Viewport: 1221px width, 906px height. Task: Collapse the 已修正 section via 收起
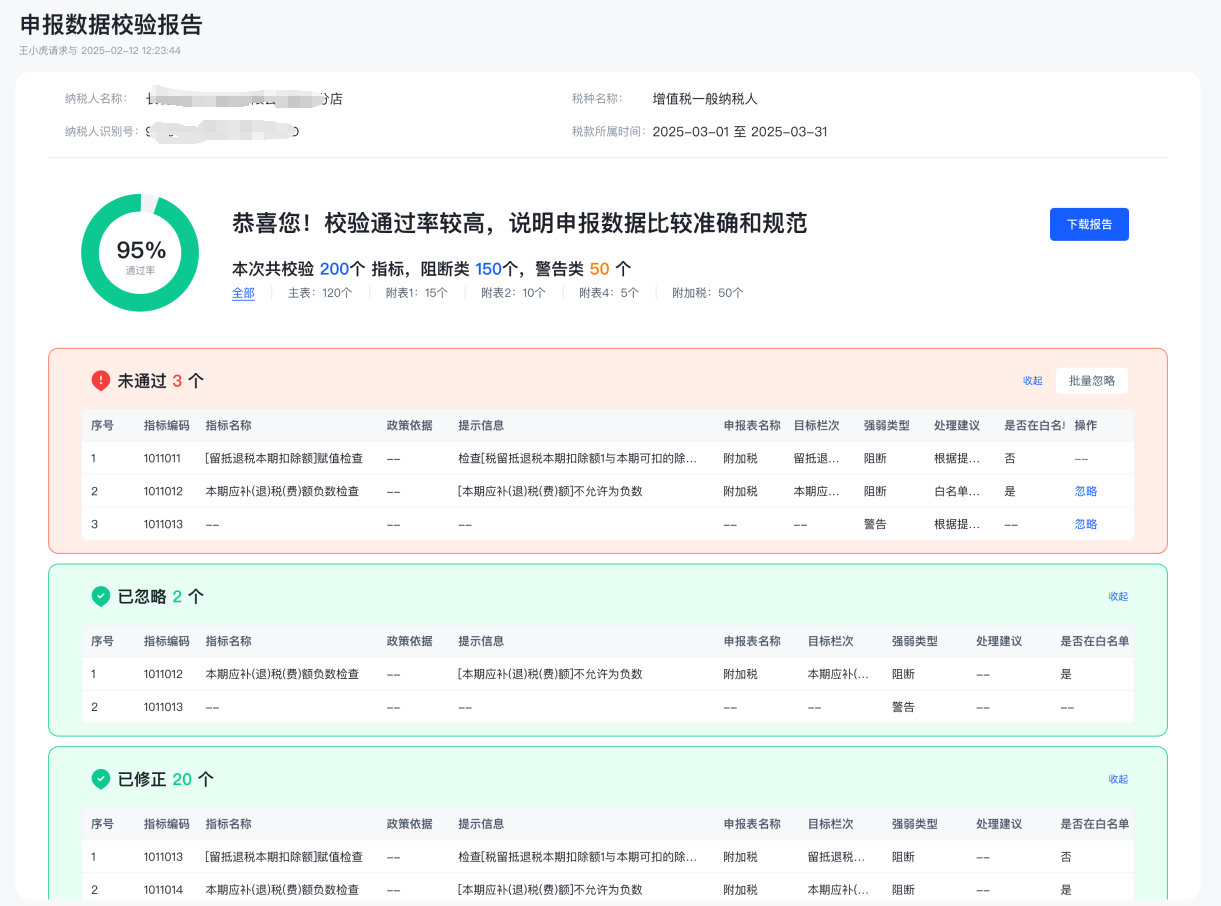tap(1118, 779)
